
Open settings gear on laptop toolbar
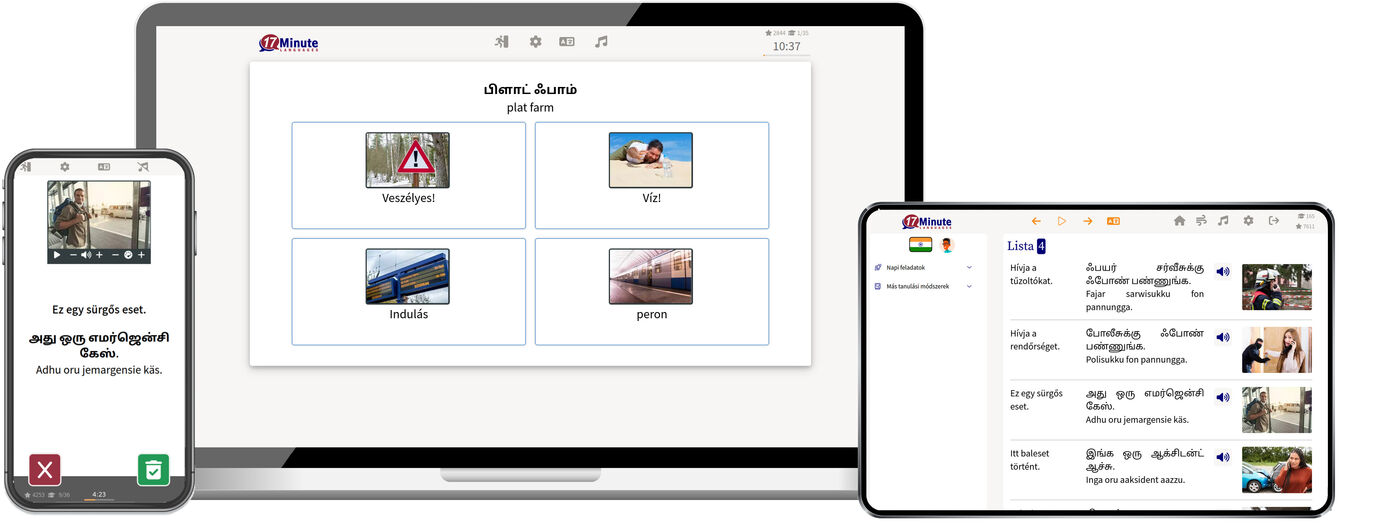(535, 42)
